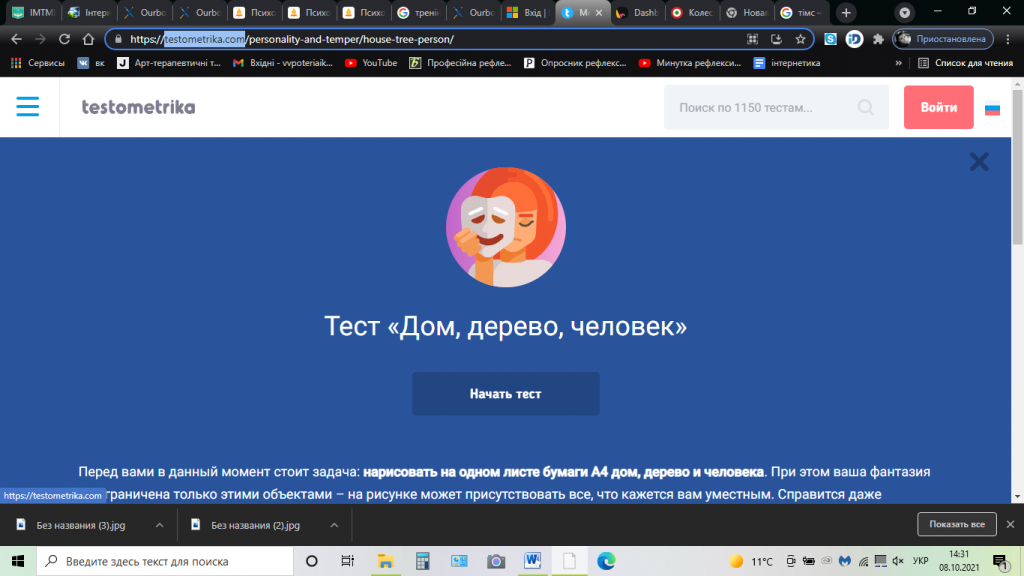Click the browser extensions puzzle piece icon
This screenshot has width=1024, height=576.
pos(877,40)
